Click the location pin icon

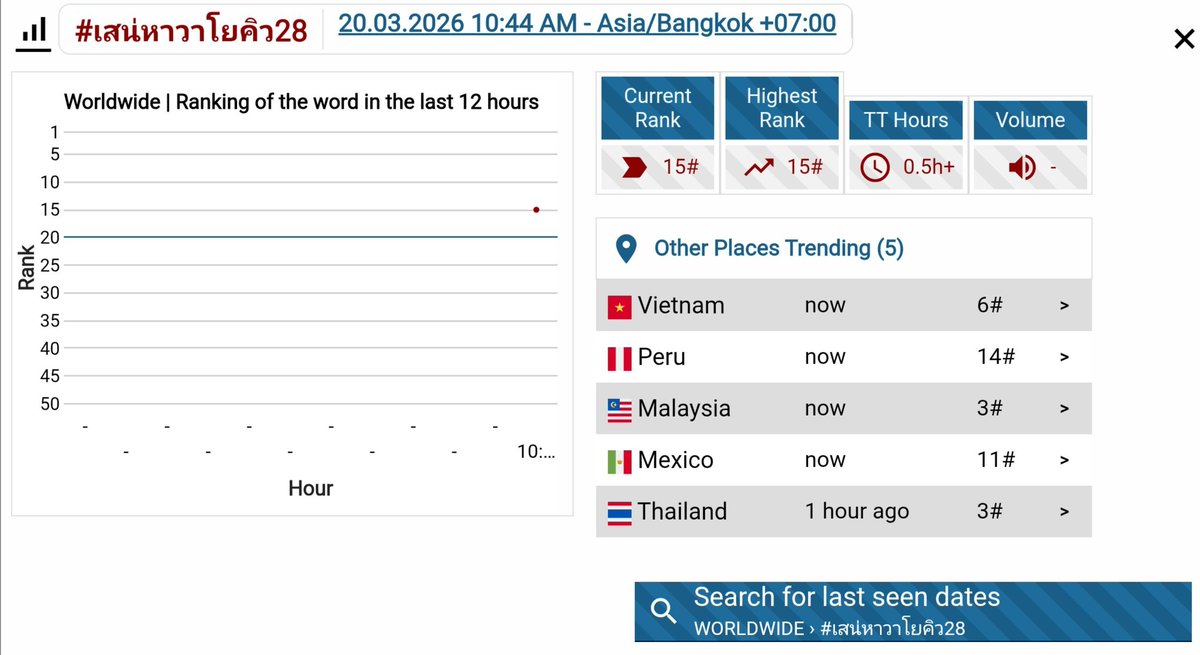[x=626, y=248]
